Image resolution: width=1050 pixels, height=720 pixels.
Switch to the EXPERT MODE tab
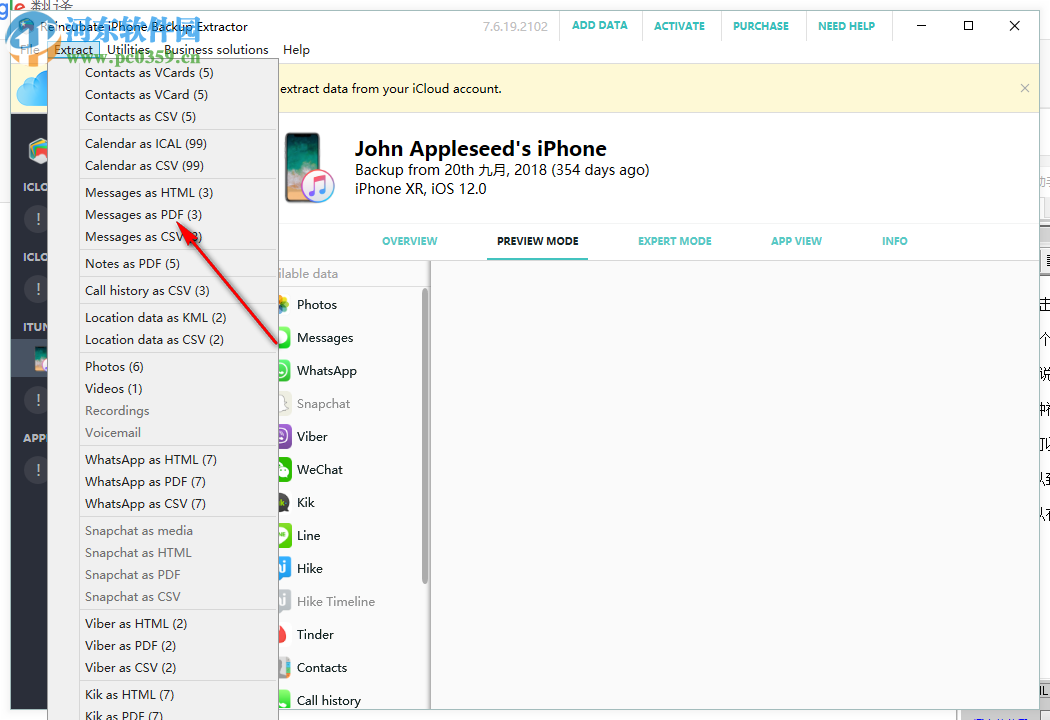(x=674, y=241)
